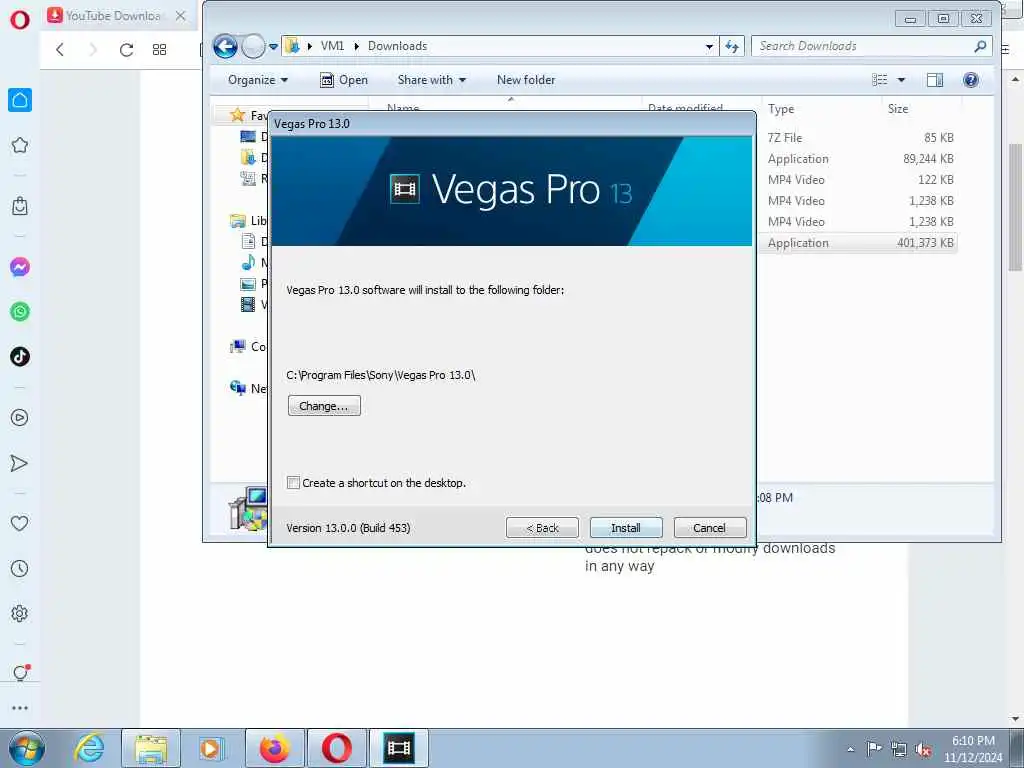Click Downloads in the address breadcrumb
Image resolution: width=1024 pixels, height=768 pixels.
(x=398, y=46)
